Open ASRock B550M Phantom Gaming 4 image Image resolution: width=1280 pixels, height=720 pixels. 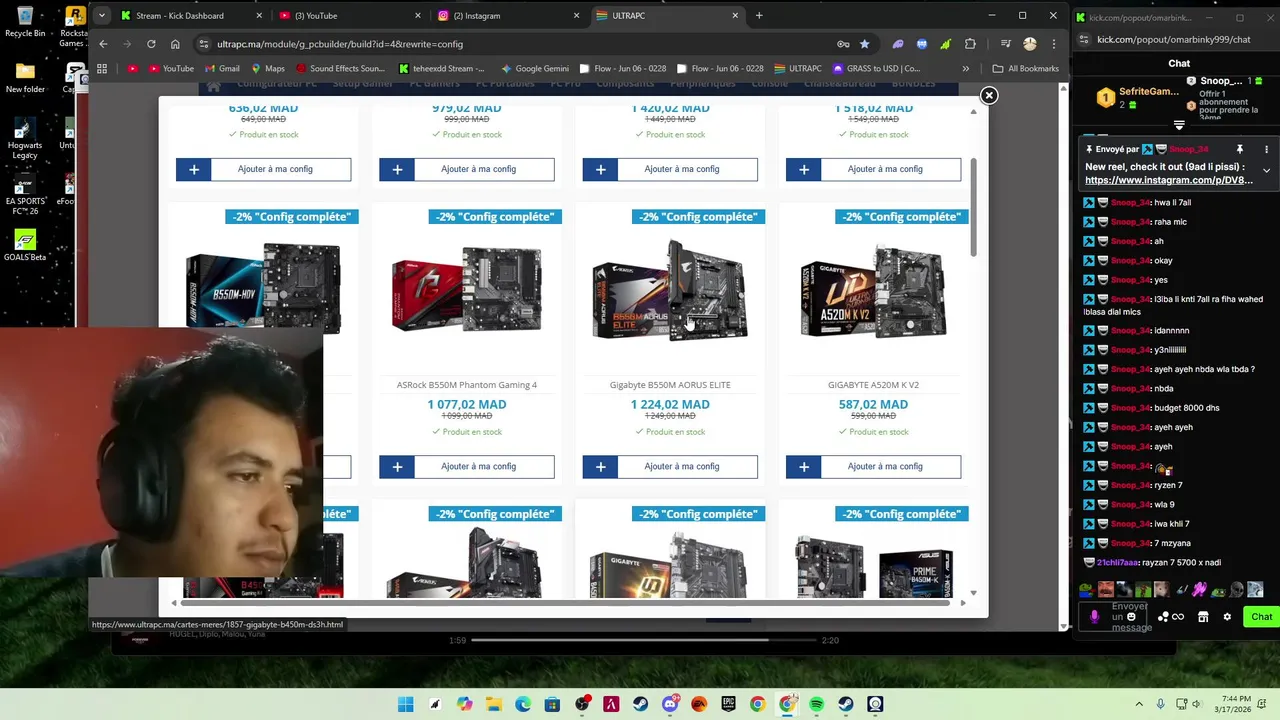[466, 290]
